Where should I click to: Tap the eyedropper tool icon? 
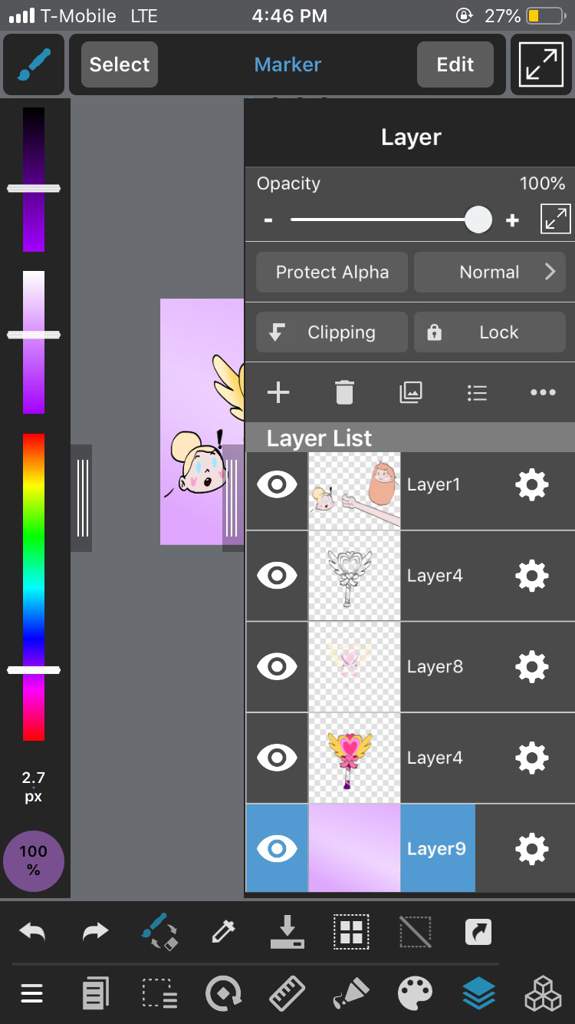(223, 931)
